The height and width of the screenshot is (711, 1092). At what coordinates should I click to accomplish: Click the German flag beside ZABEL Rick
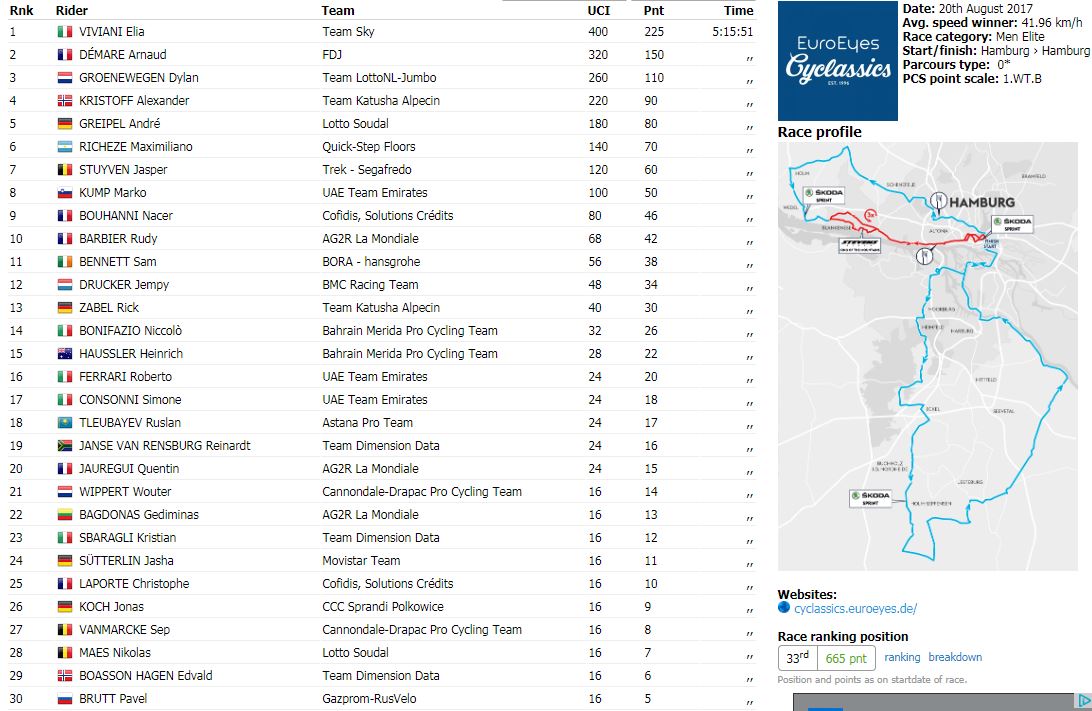pos(65,307)
